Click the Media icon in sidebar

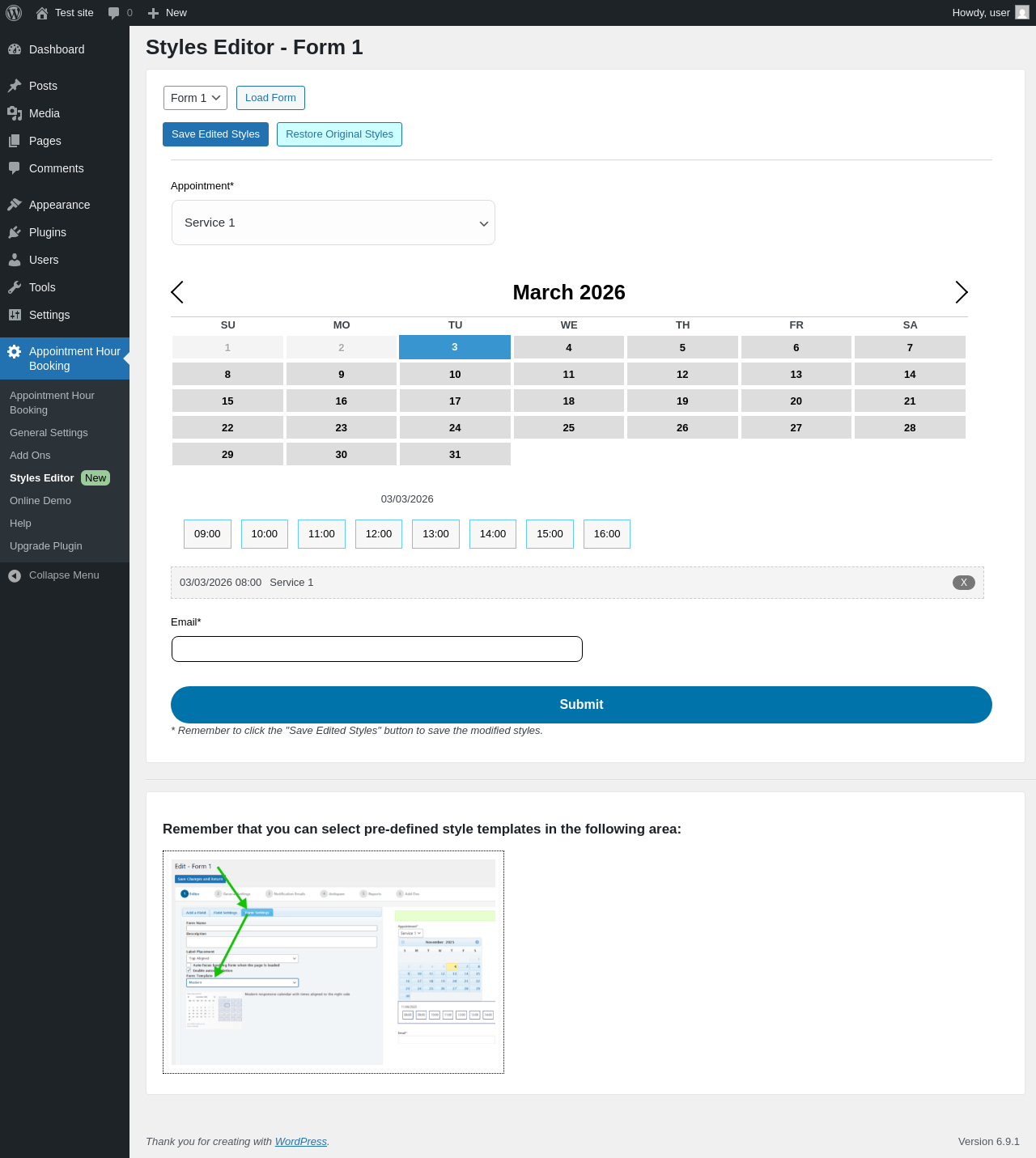(x=15, y=113)
